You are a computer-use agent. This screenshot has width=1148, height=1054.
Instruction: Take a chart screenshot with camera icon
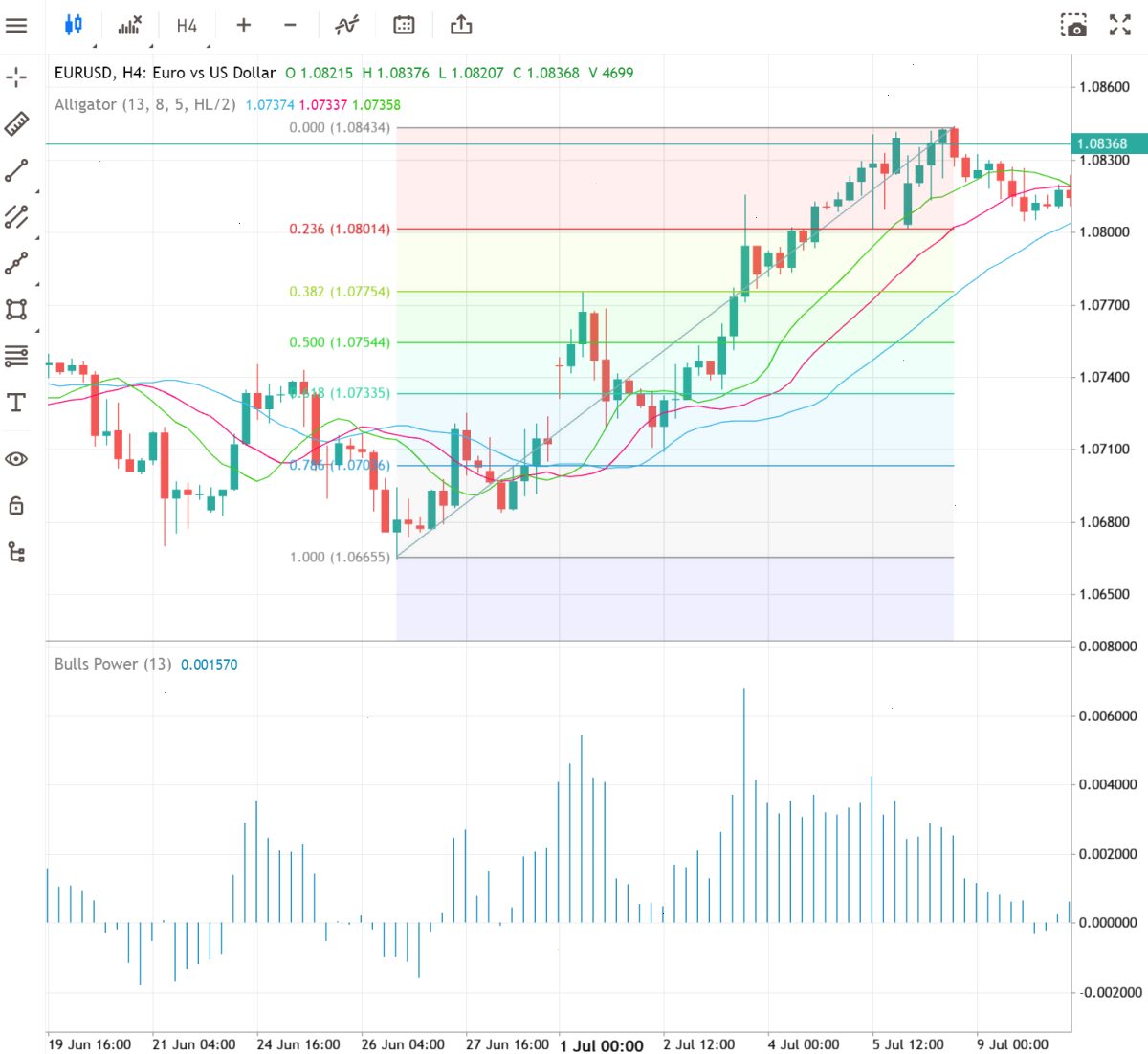click(x=1074, y=26)
